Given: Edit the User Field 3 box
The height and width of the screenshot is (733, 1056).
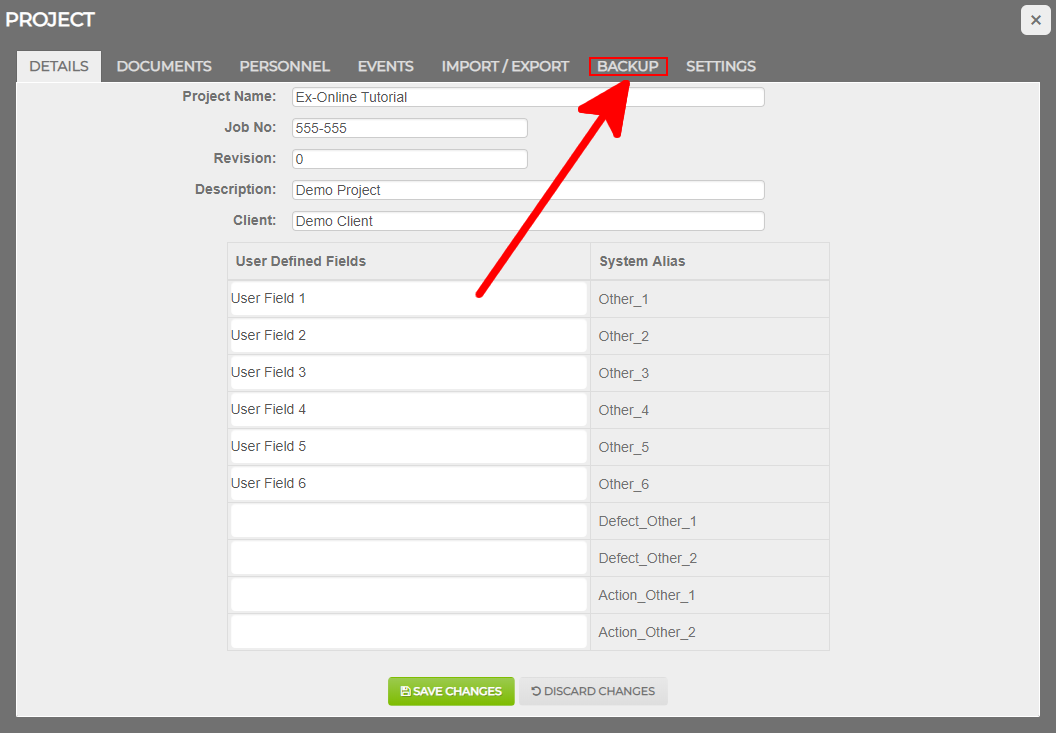Looking at the screenshot, I should point(408,373).
